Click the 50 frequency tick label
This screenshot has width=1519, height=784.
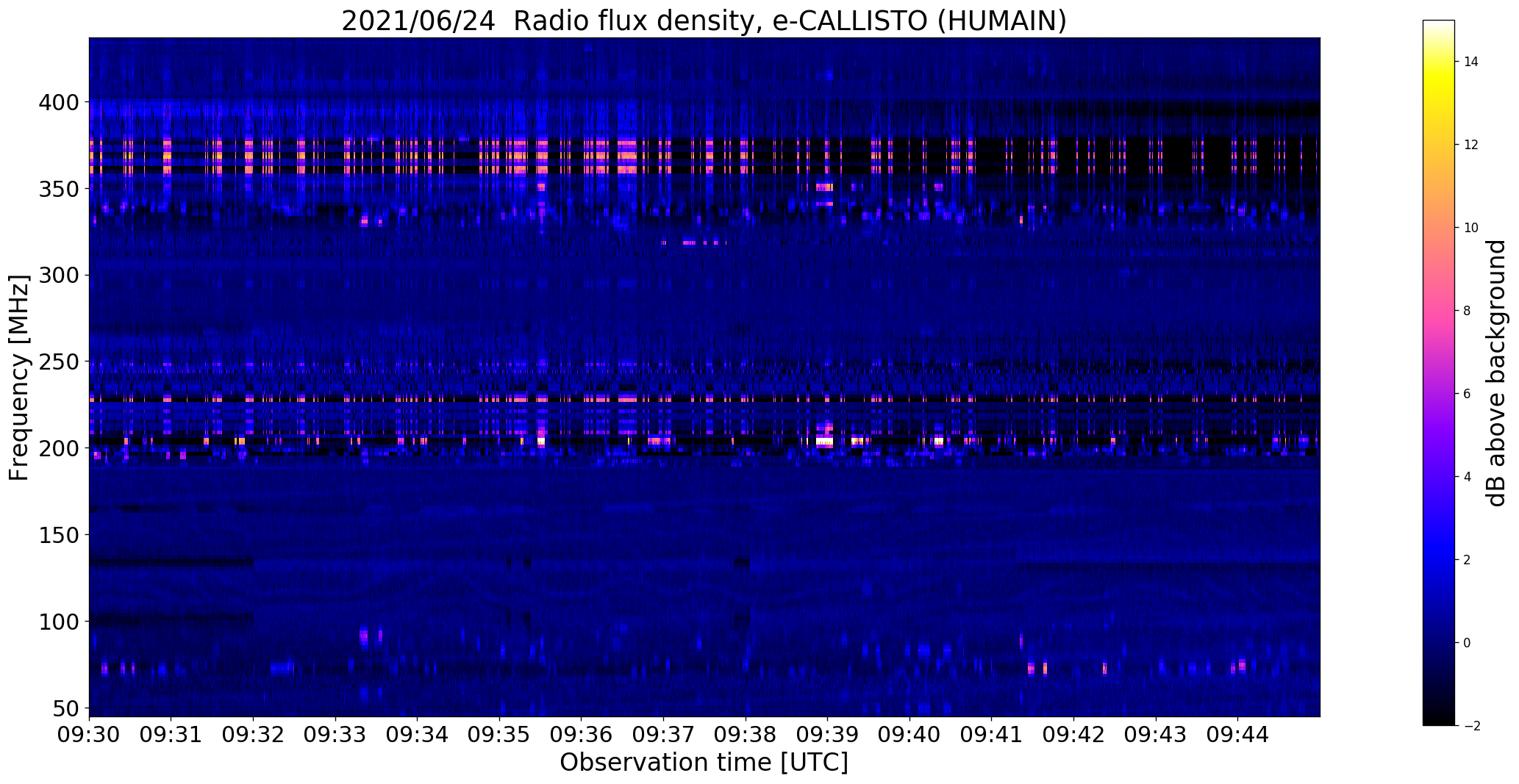[x=67, y=708]
